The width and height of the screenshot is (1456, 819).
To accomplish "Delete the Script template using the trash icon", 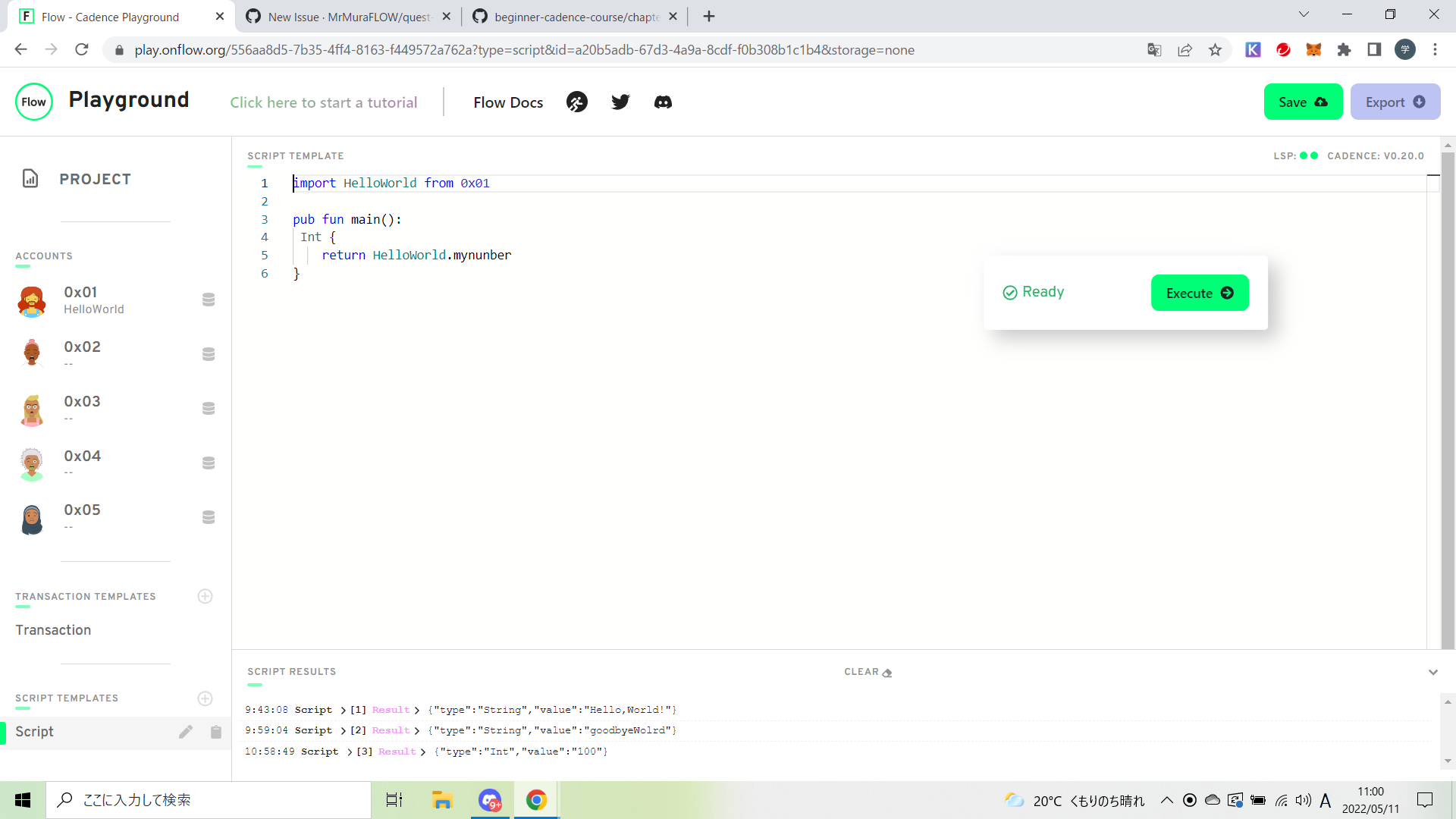I will [215, 732].
